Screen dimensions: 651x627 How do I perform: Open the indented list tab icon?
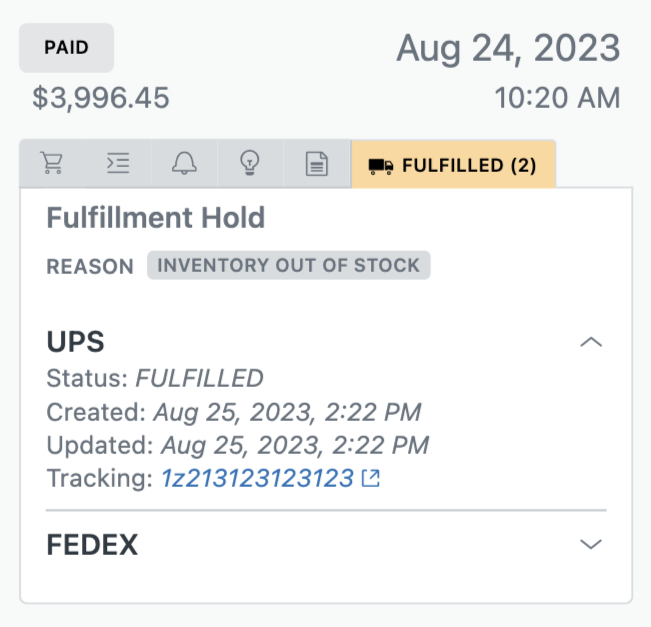(x=118, y=164)
